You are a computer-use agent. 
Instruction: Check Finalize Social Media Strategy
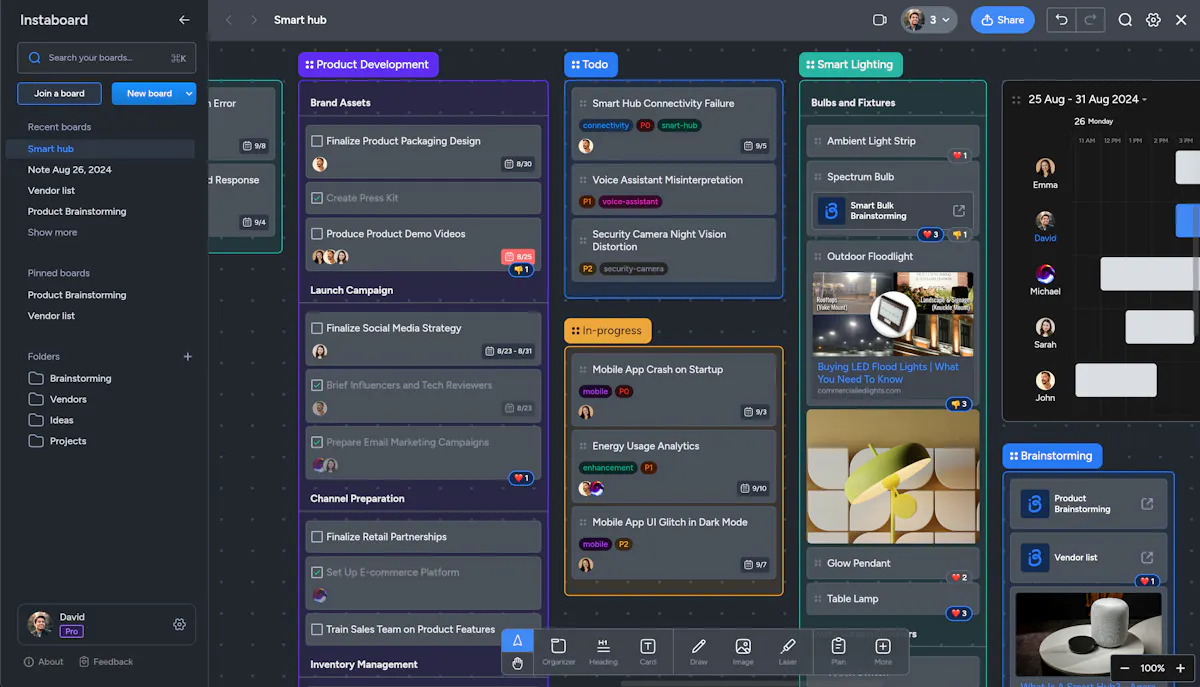(317, 328)
